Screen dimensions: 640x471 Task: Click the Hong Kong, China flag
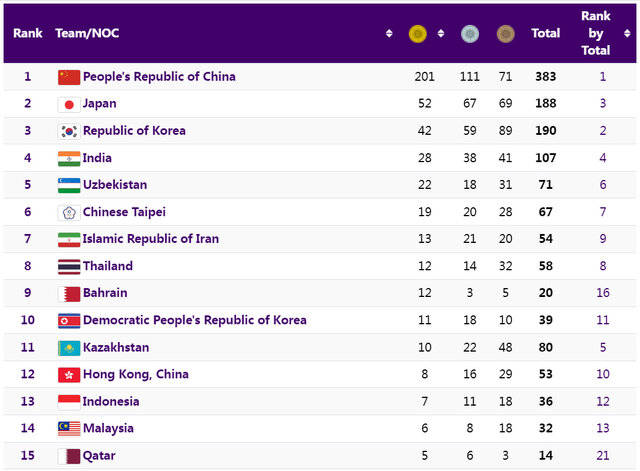[69, 375]
